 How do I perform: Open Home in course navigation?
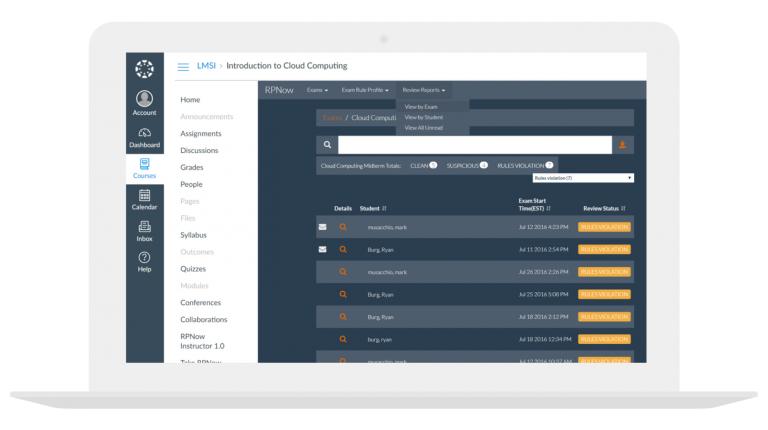[190, 100]
